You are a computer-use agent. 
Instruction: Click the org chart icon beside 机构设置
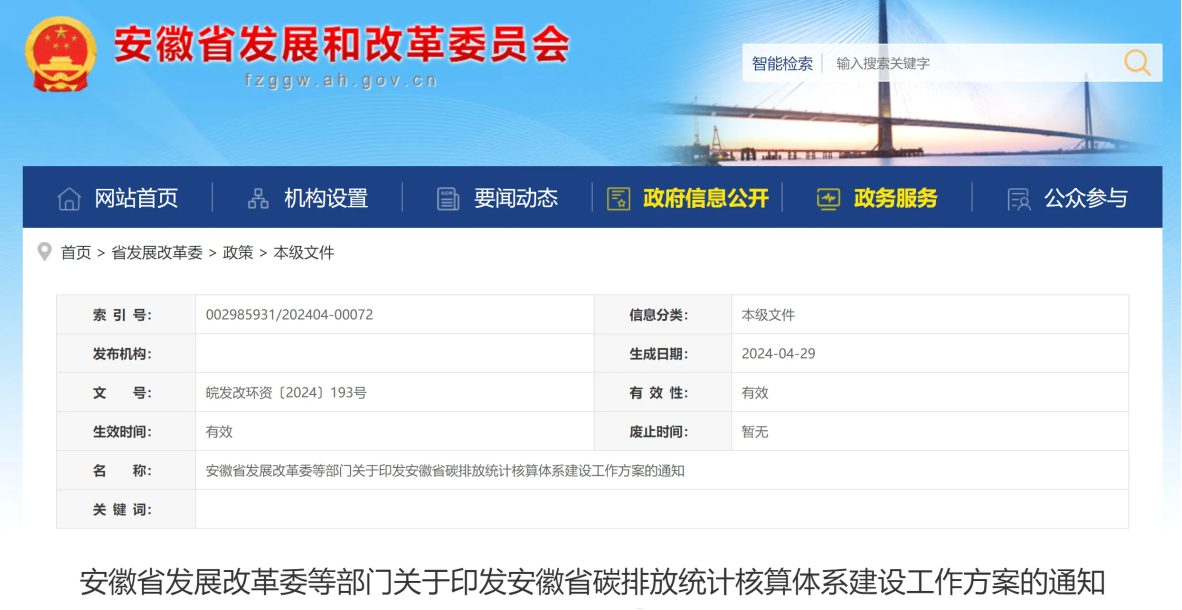pyautogui.click(x=258, y=198)
